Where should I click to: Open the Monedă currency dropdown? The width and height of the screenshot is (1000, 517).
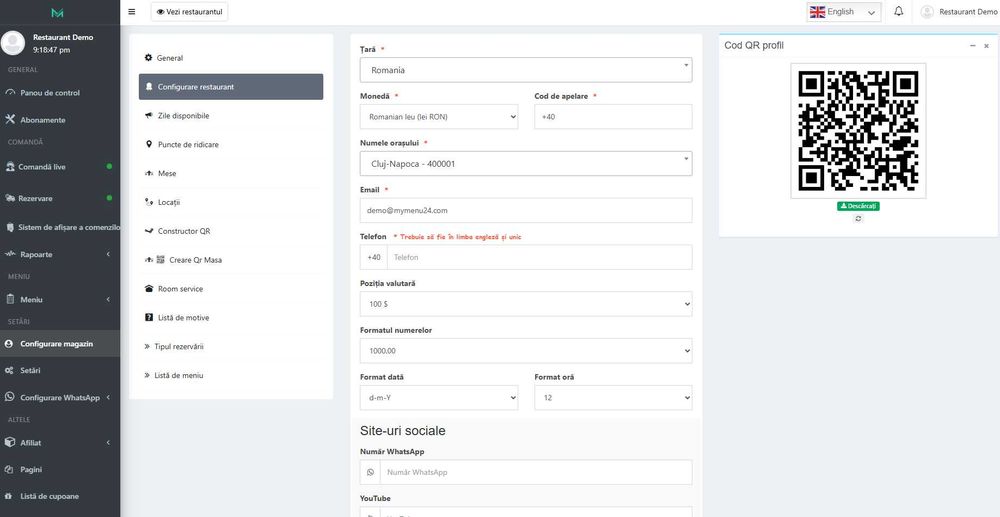click(438, 117)
